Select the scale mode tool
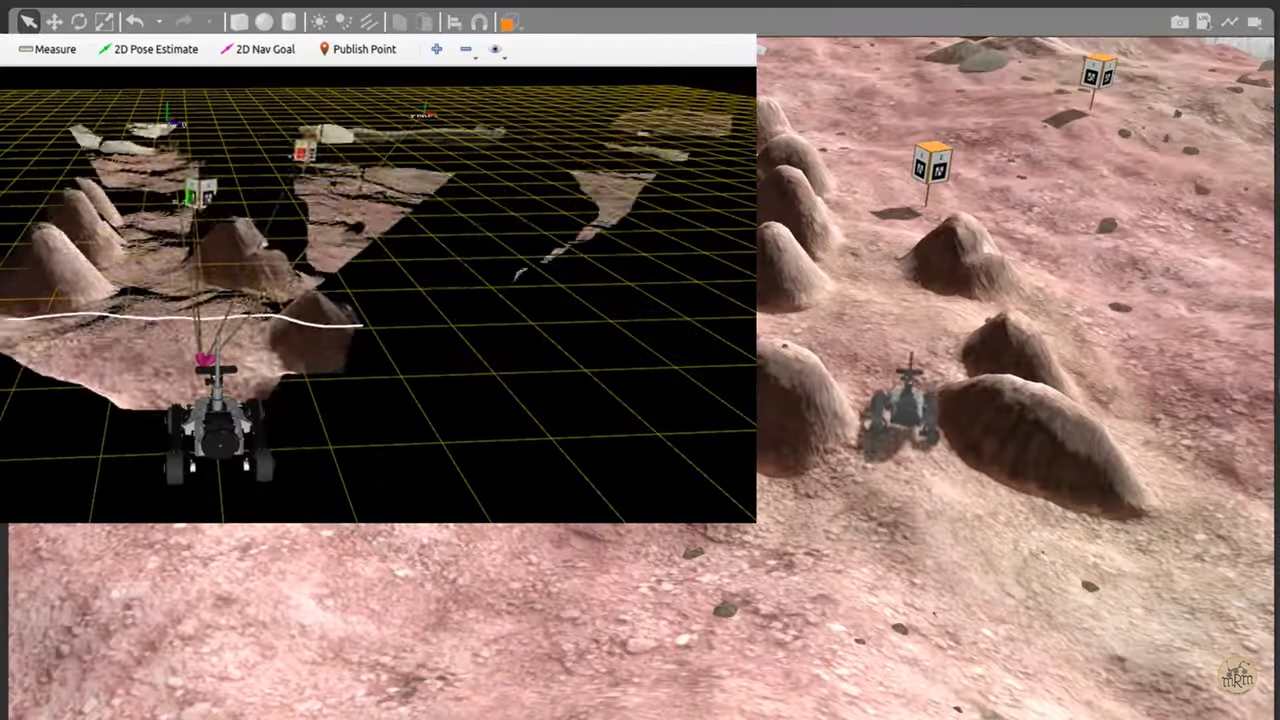This screenshot has width=1280, height=720. (104, 22)
